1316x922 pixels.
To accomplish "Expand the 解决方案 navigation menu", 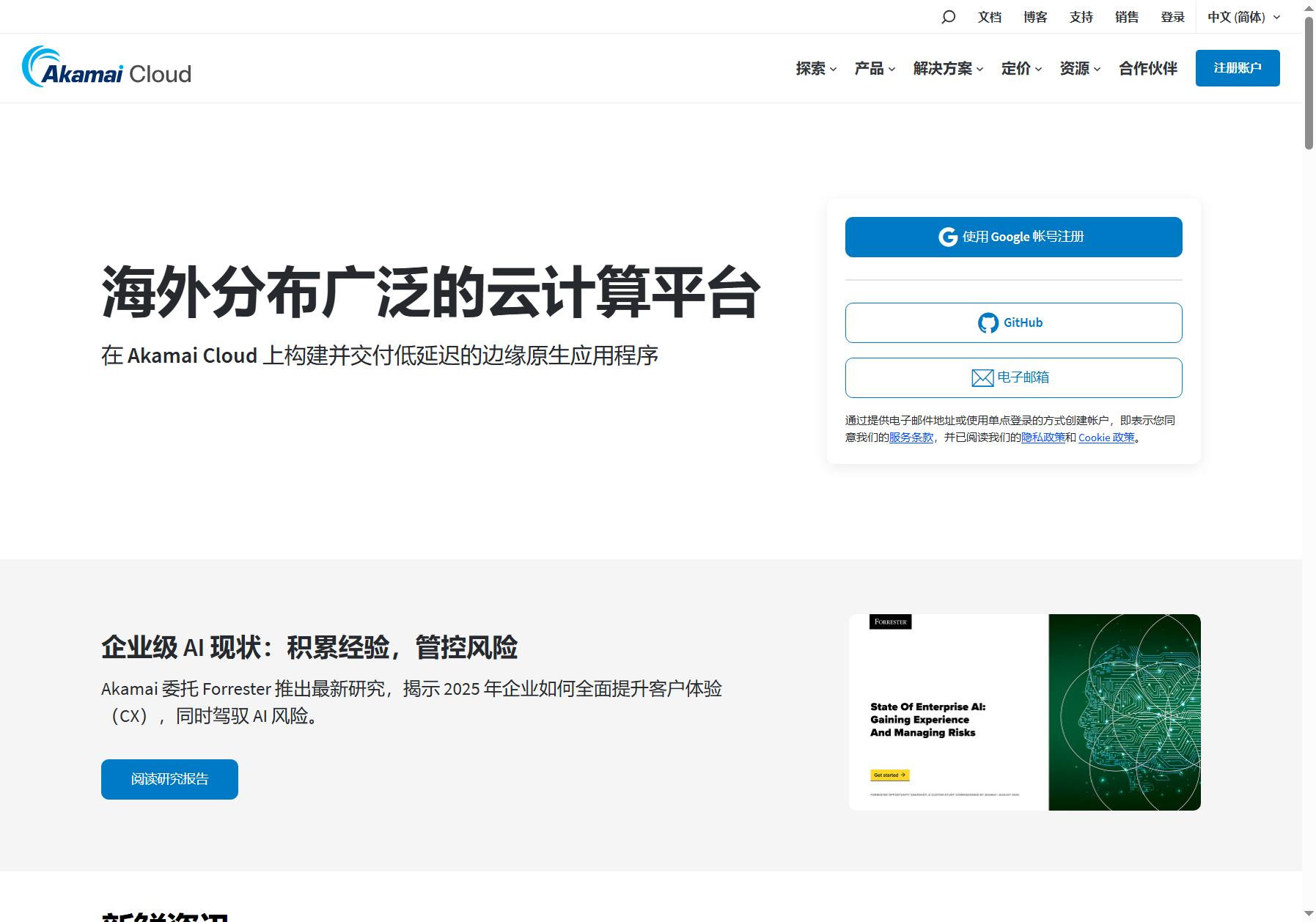I will 948,68.
